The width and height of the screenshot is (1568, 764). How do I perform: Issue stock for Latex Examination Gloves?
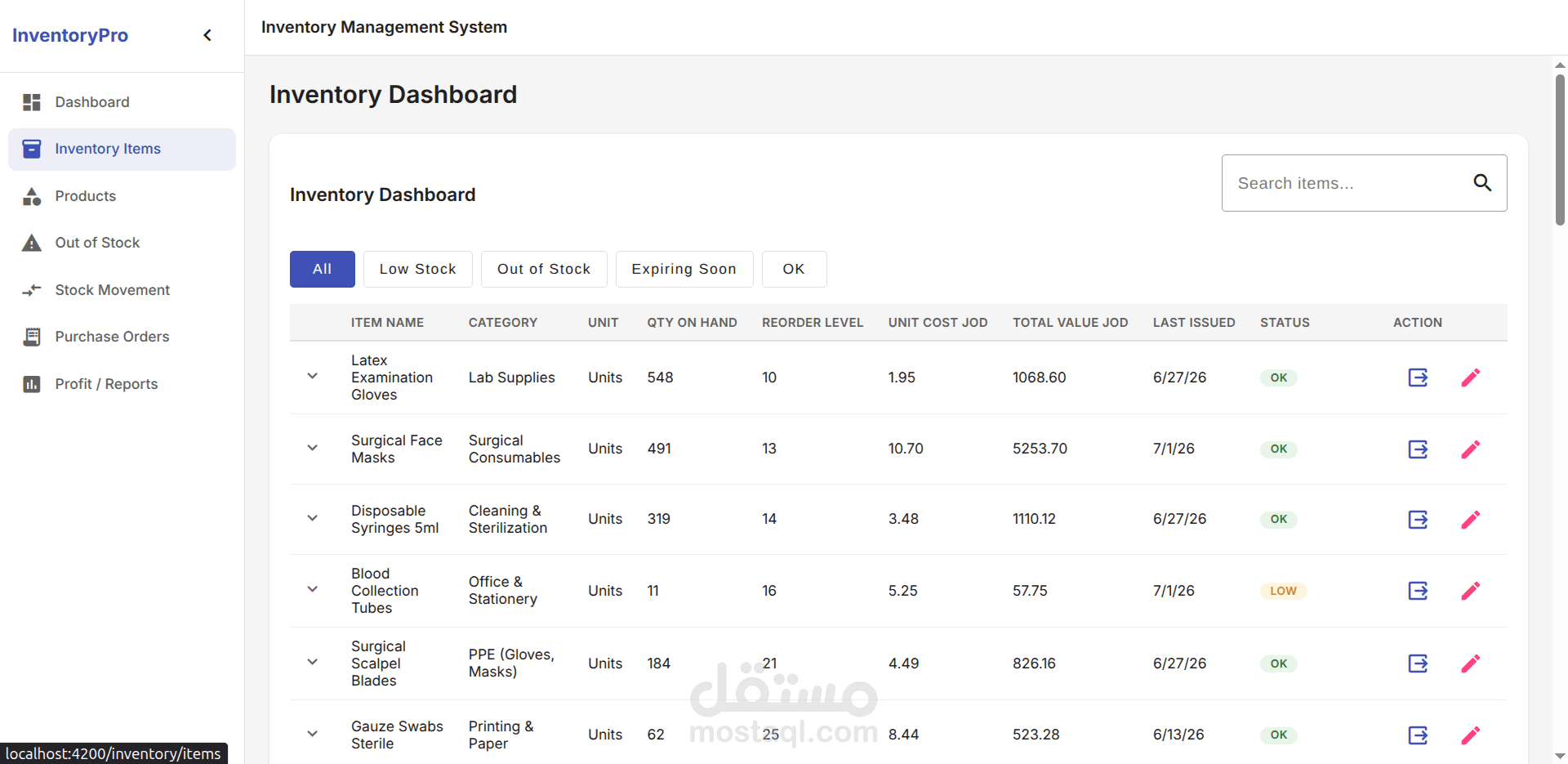click(1418, 378)
